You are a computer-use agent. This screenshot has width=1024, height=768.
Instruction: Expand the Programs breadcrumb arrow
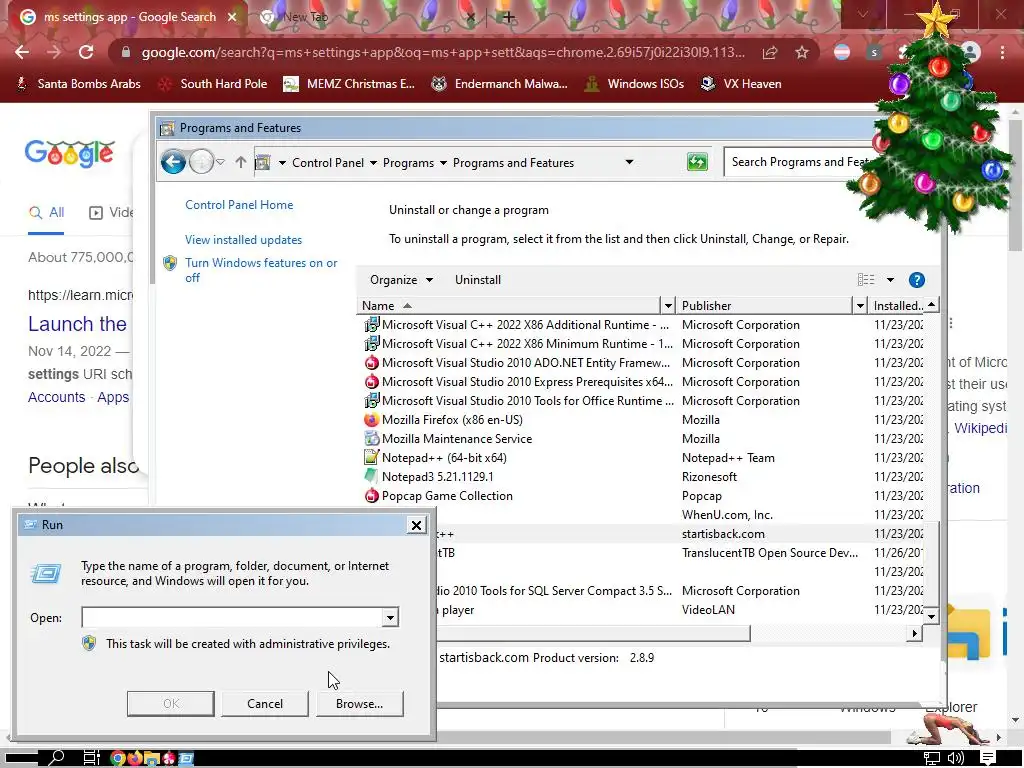coord(443,163)
